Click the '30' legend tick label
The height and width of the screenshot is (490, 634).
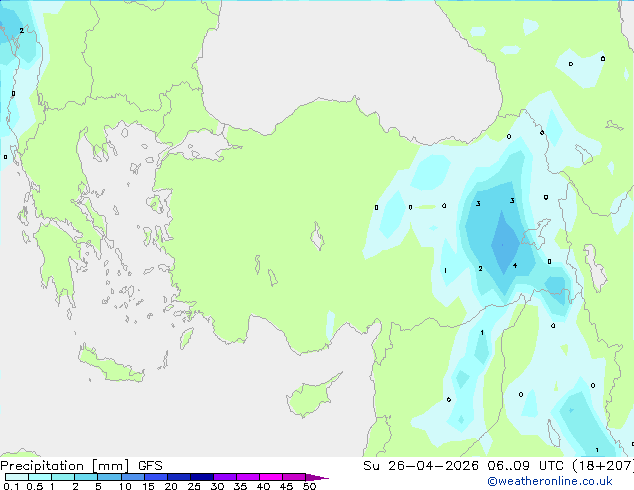click(x=218, y=486)
